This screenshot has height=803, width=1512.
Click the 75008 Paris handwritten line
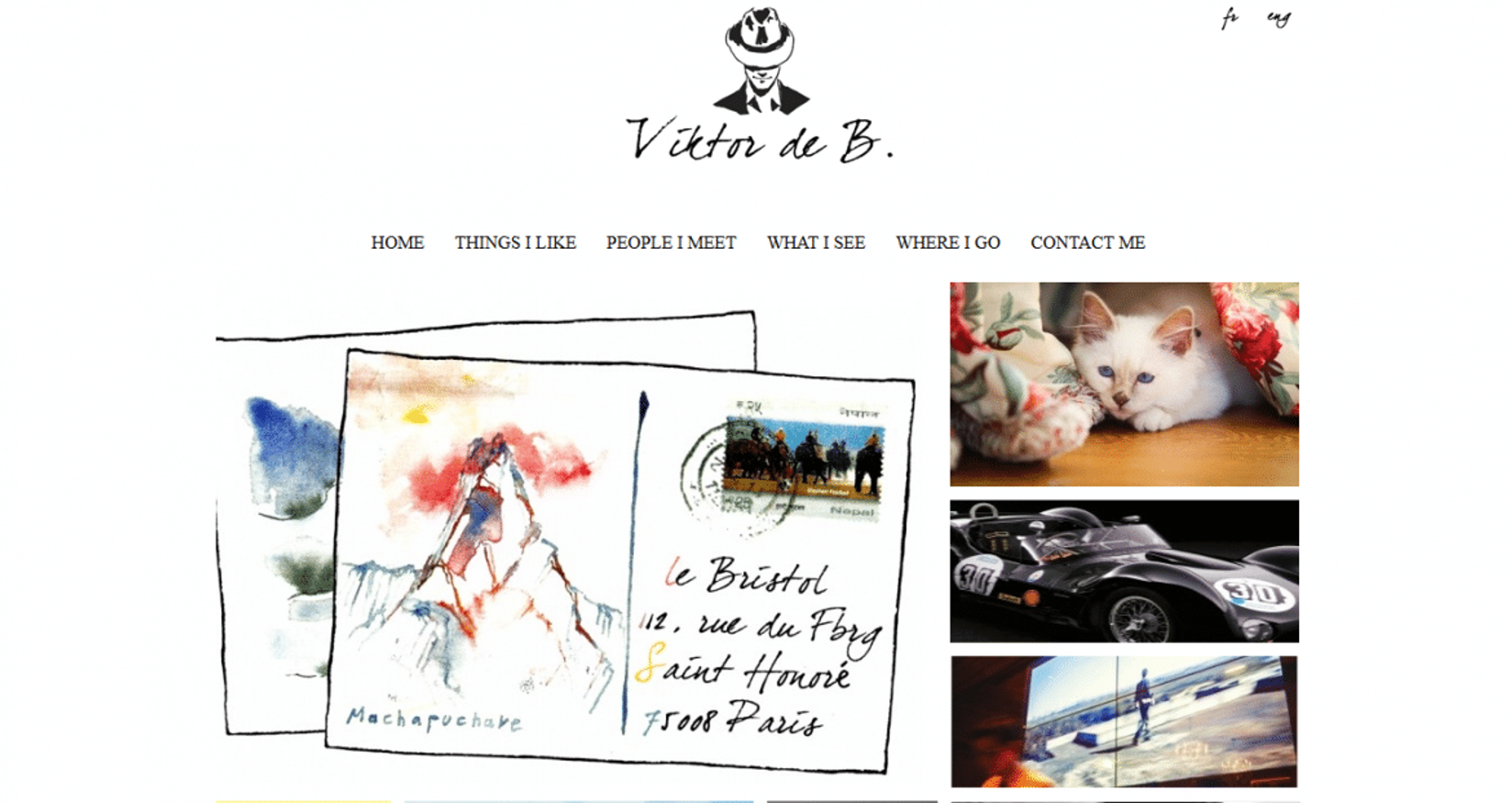[x=732, y=719]
